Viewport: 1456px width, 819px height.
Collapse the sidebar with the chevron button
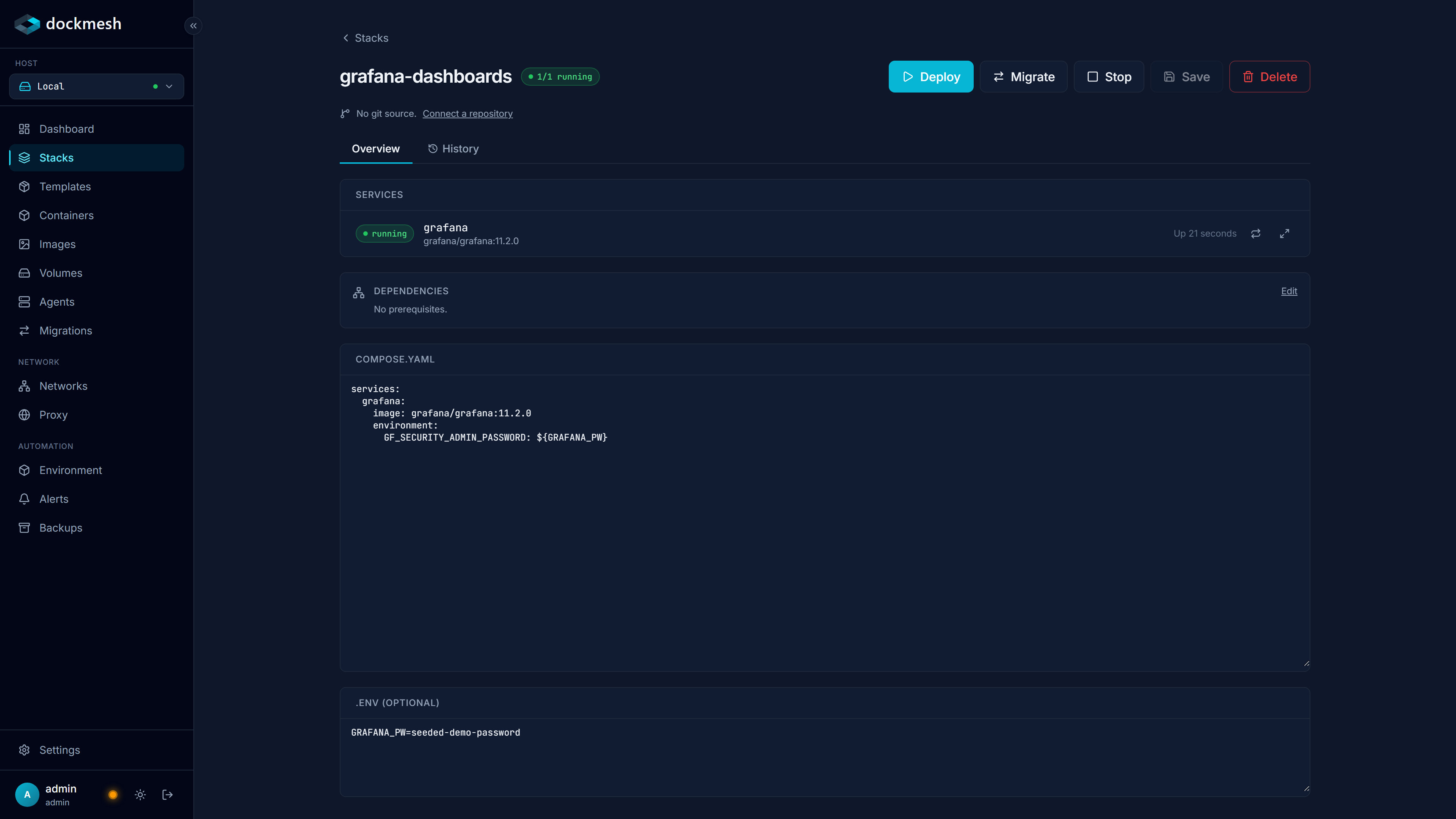[193, 25]
